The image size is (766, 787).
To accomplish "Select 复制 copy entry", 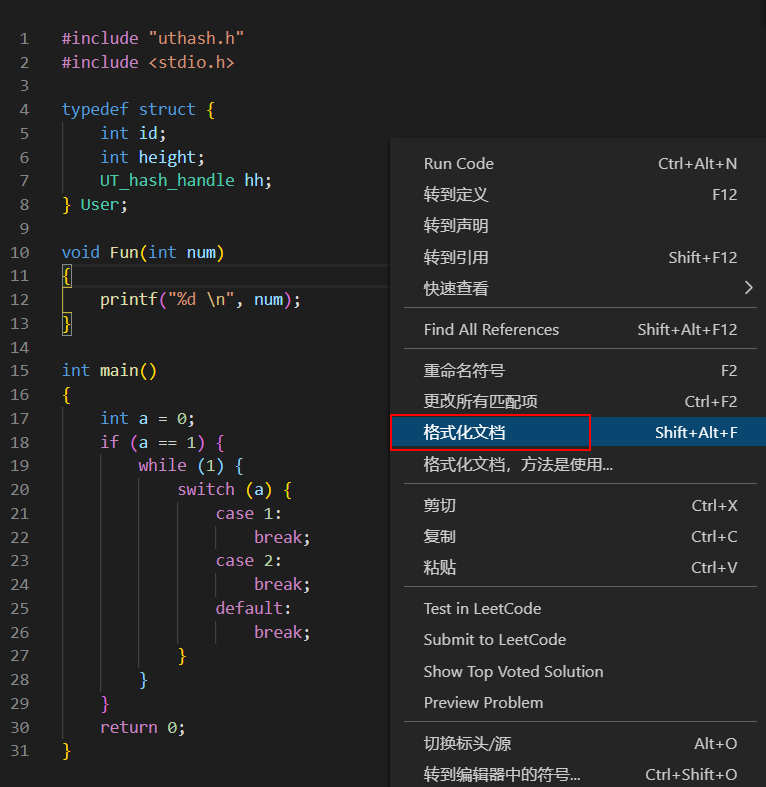I will point(580,537).
